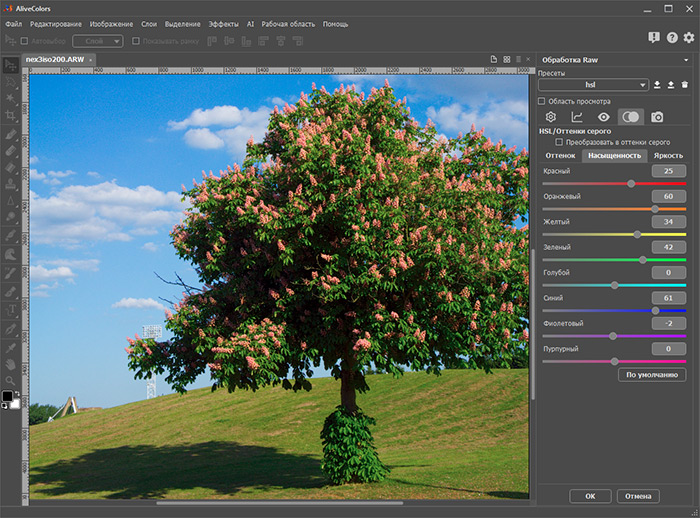Image resolution: width=700 pixels, height=518 pixels.
Task: Click the По умолчанию button
Action: pyautogui.click(x=652, y=375)
